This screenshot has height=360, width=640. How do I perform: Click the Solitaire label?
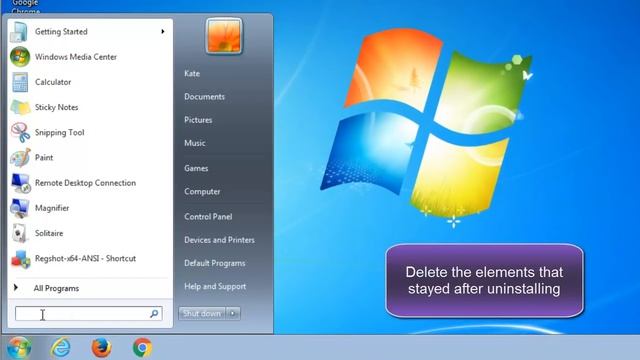49,233
